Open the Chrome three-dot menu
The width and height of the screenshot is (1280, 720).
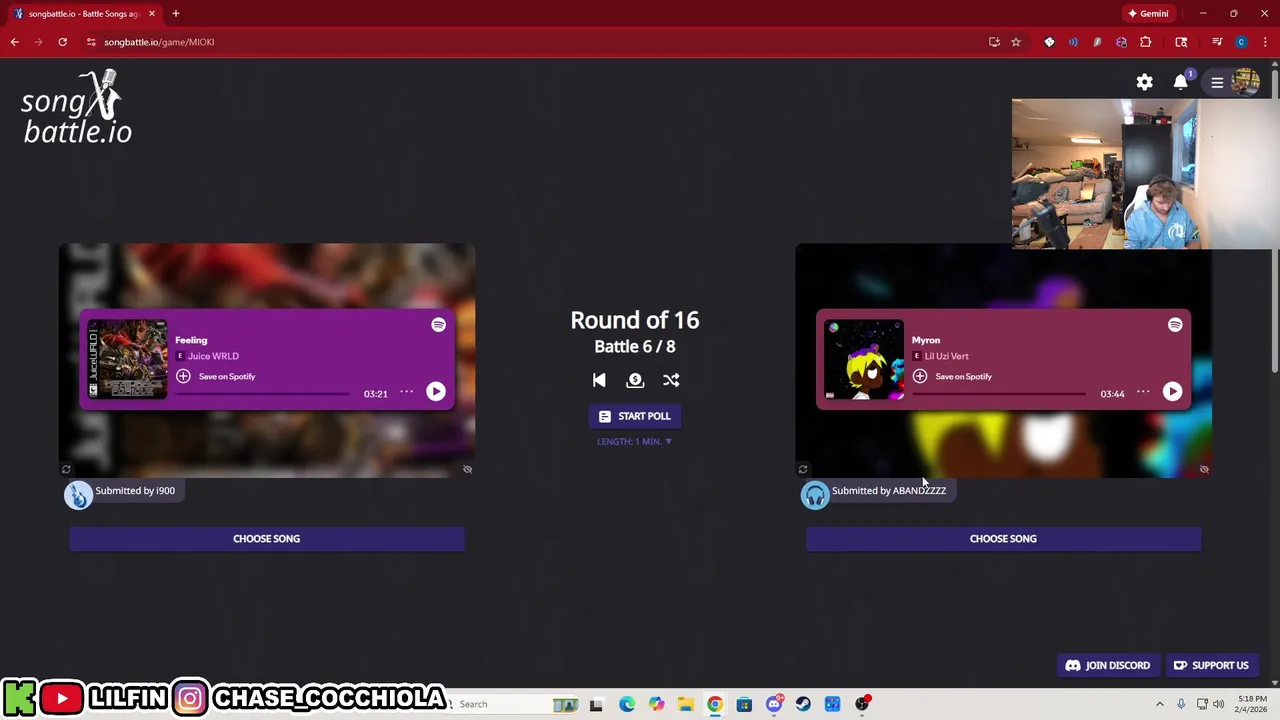coord(1265,42)
